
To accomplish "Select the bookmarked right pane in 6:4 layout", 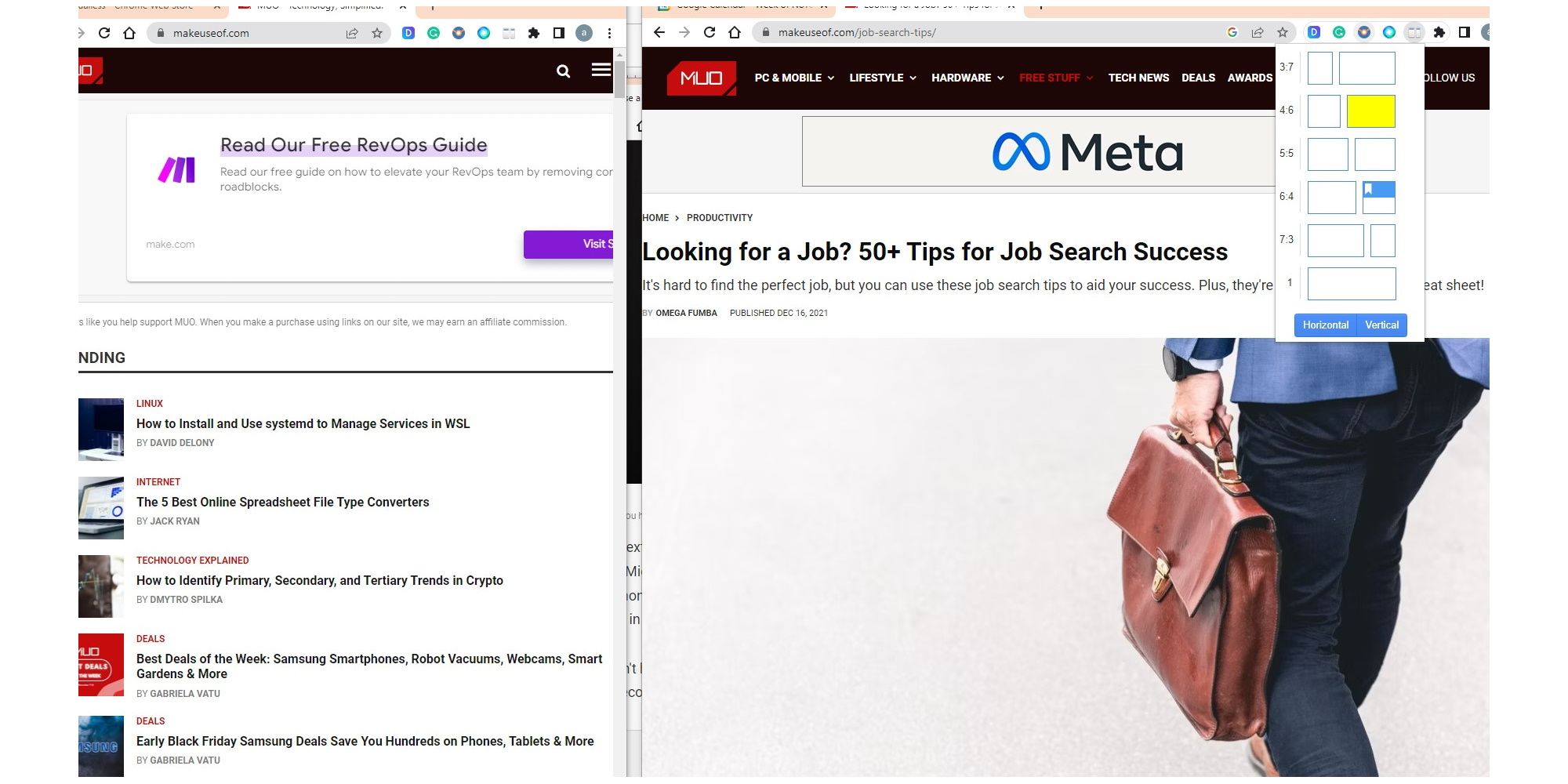I will tap(1379, 198).
